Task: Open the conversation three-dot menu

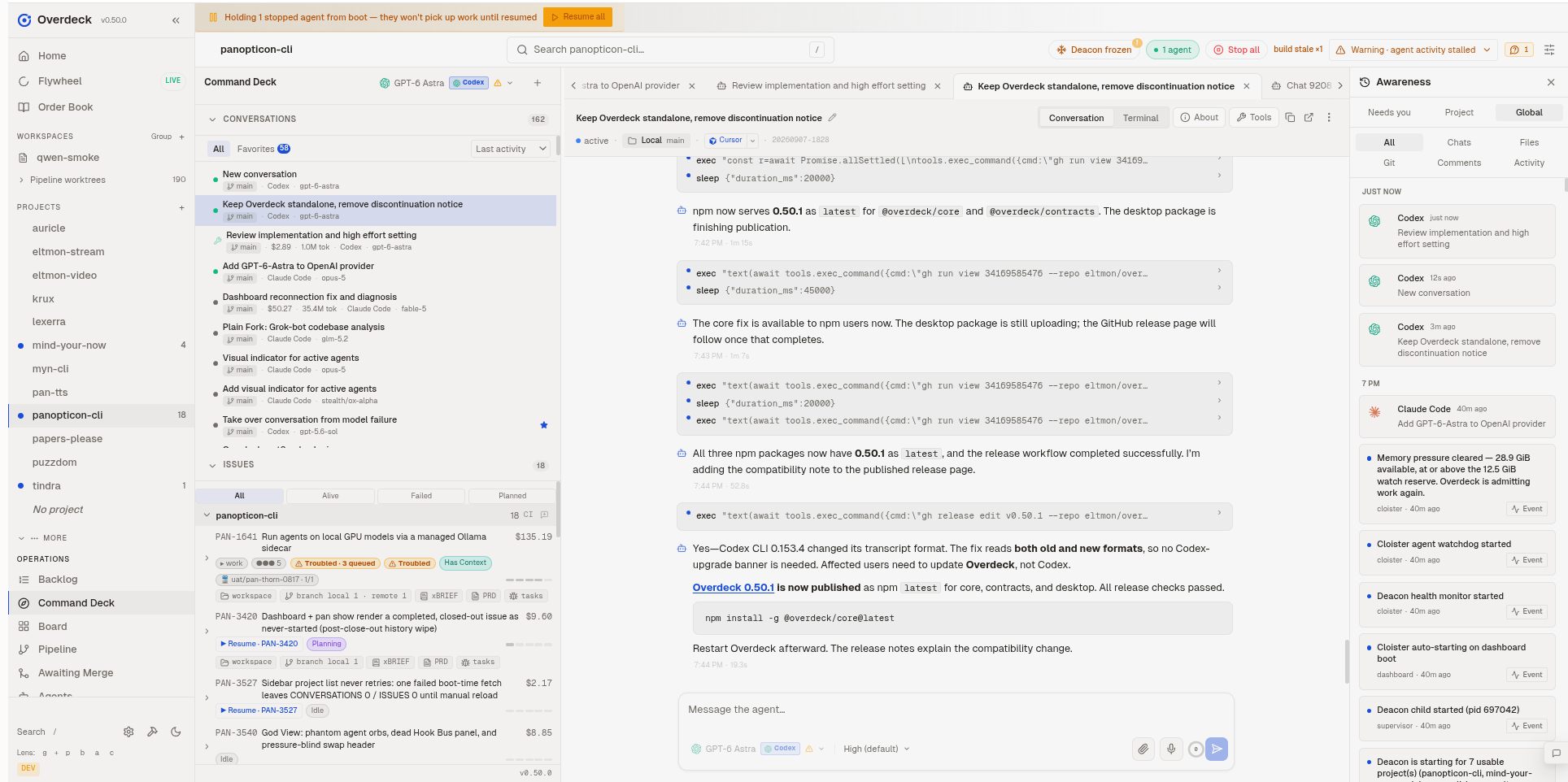Action: [x=1329, y=118]
